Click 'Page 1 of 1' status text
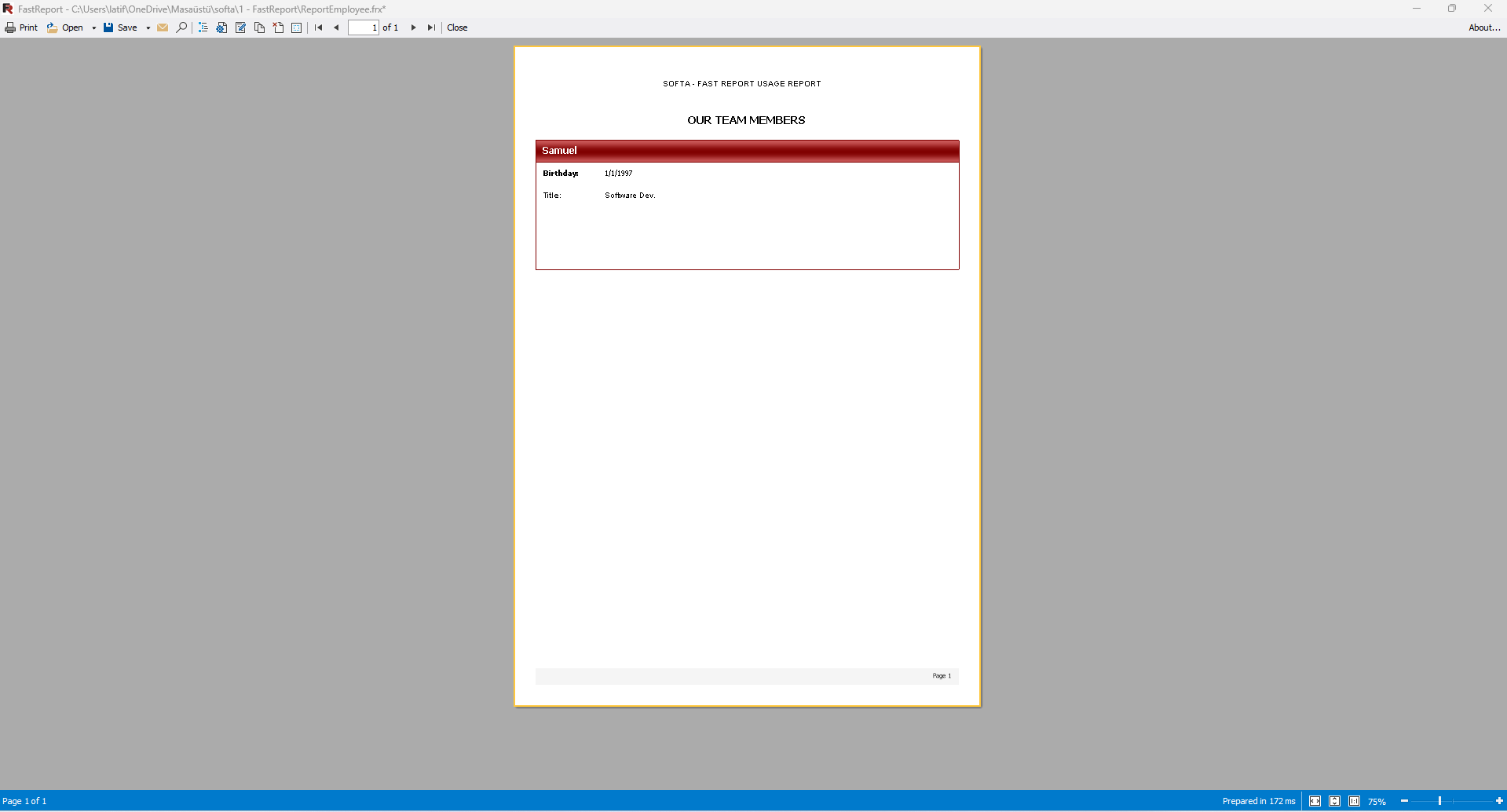Screen dimensions: 1507x812 coord(24,801)
